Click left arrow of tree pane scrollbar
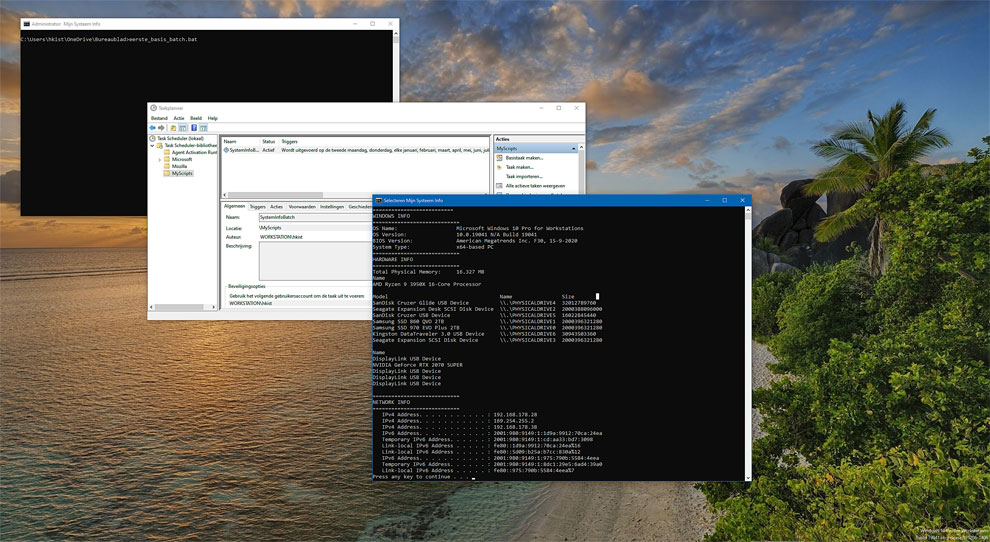Image resolution: width=990 pixels, height=542 pixels. (x=152, y=308)
